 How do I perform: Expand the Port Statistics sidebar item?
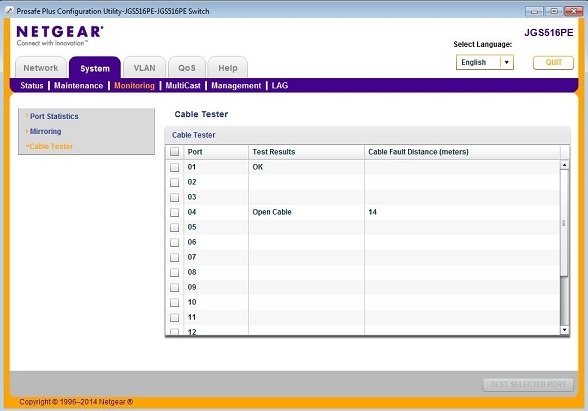pos(54,116)
